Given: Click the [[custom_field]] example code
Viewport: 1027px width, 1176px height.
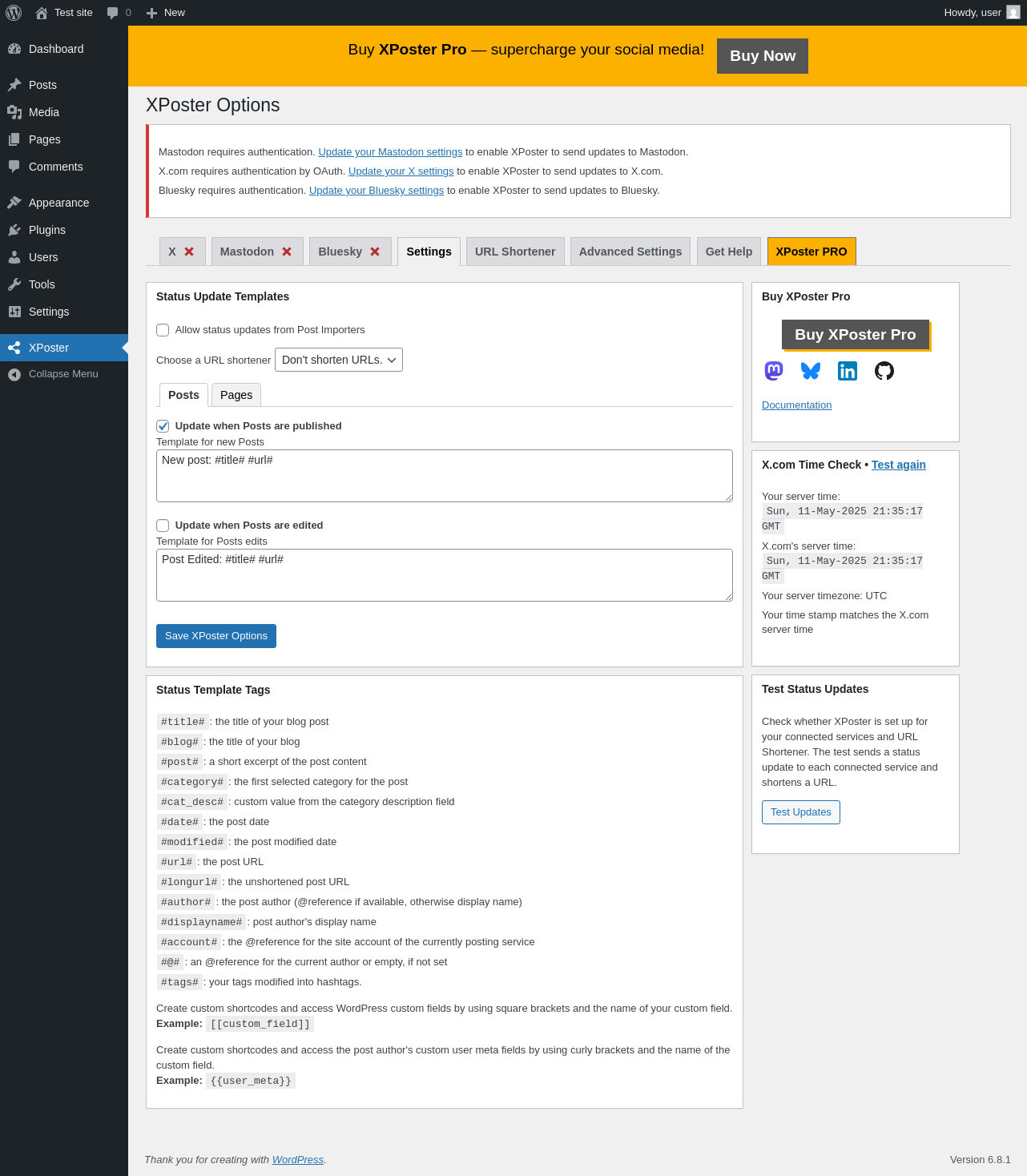Looking at the screenshot, I should (260, 1024).
